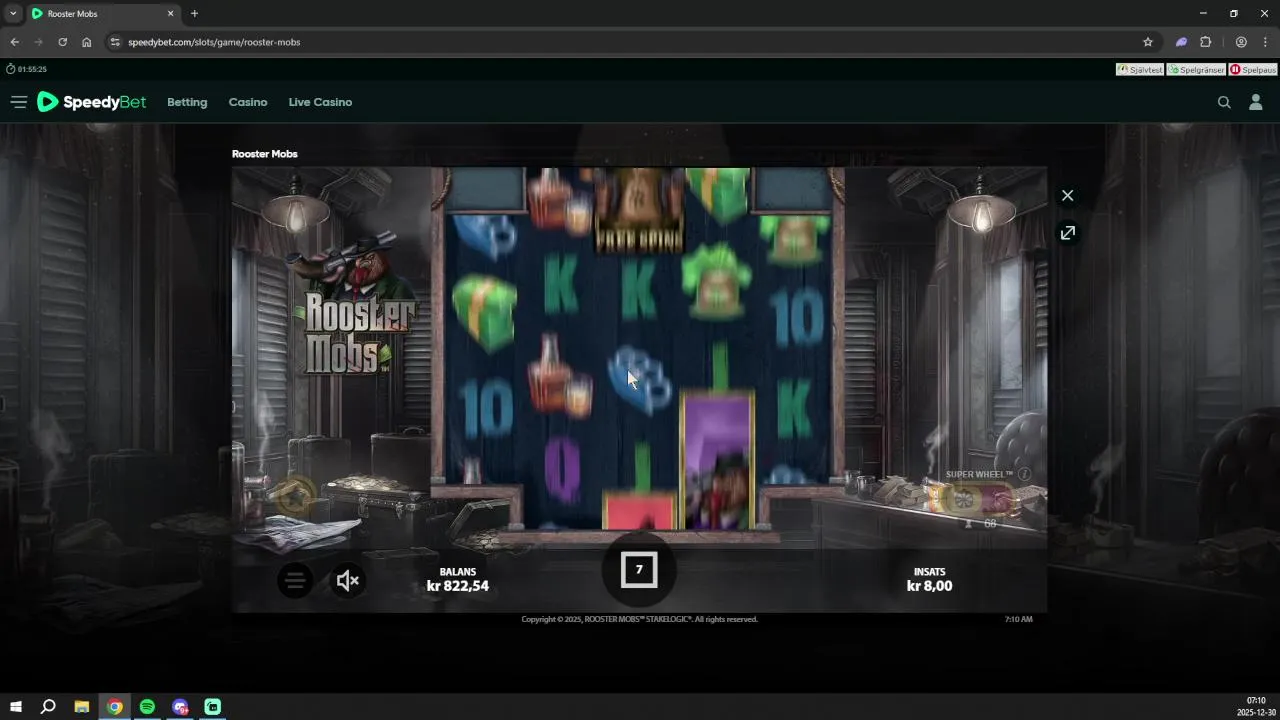Click the Rooster Mobs game title
The width and height of the screenshot is (1280, 720).
click(264, 154)
